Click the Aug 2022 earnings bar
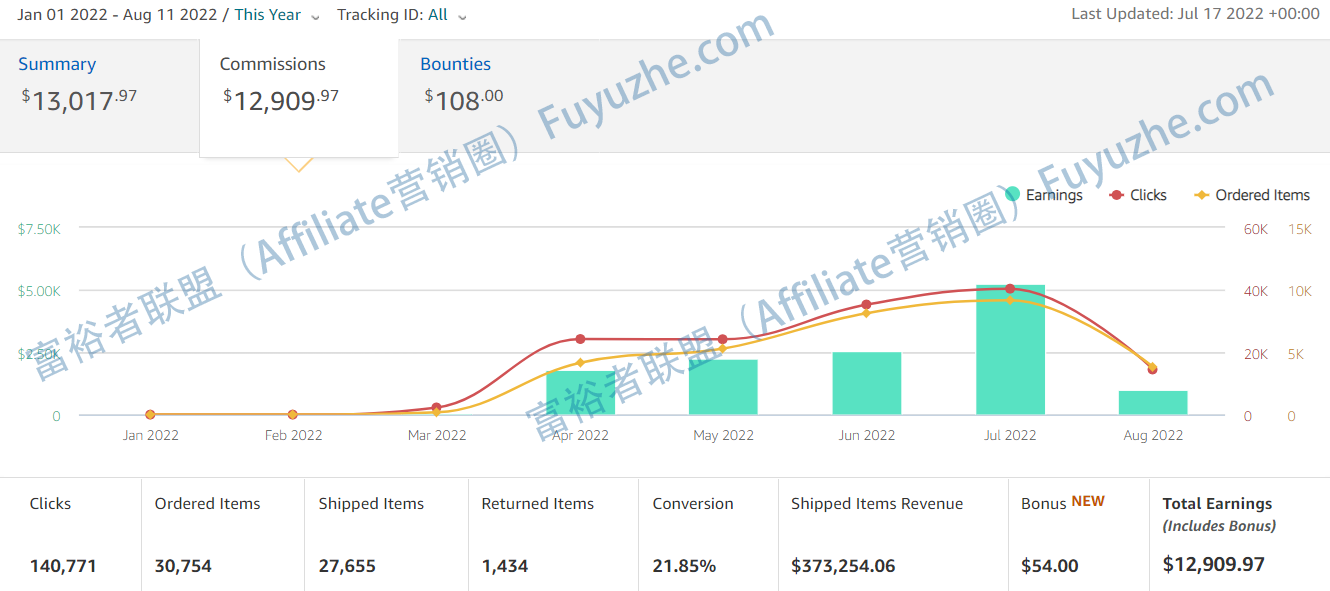This screenshot has width=1330, height=591. [1153, 403]
